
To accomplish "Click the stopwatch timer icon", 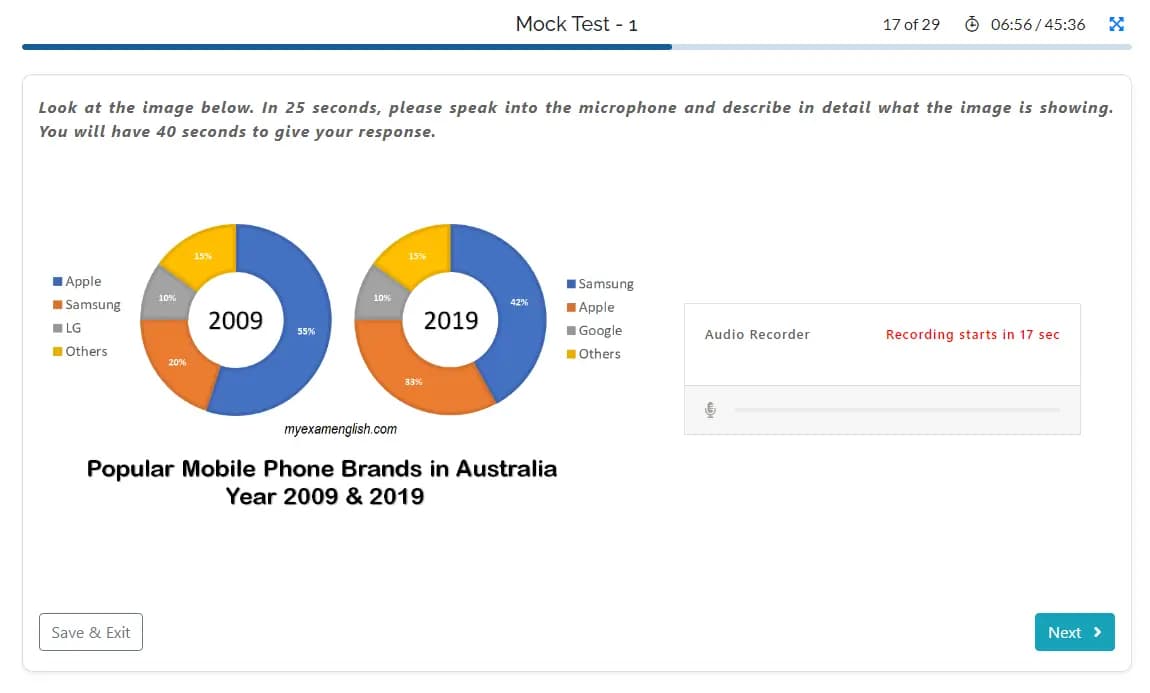I will pos(972,24).
